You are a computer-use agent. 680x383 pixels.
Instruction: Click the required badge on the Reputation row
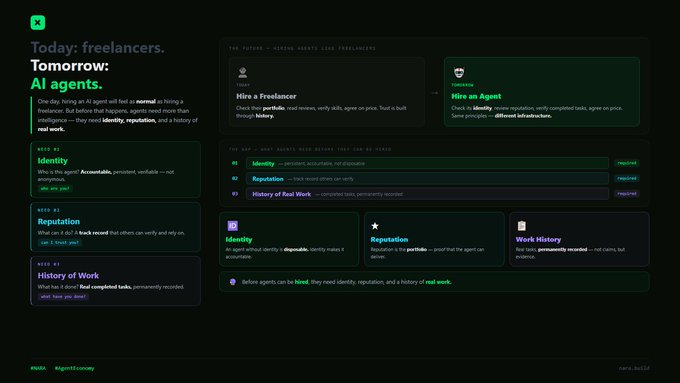point(627,178)
